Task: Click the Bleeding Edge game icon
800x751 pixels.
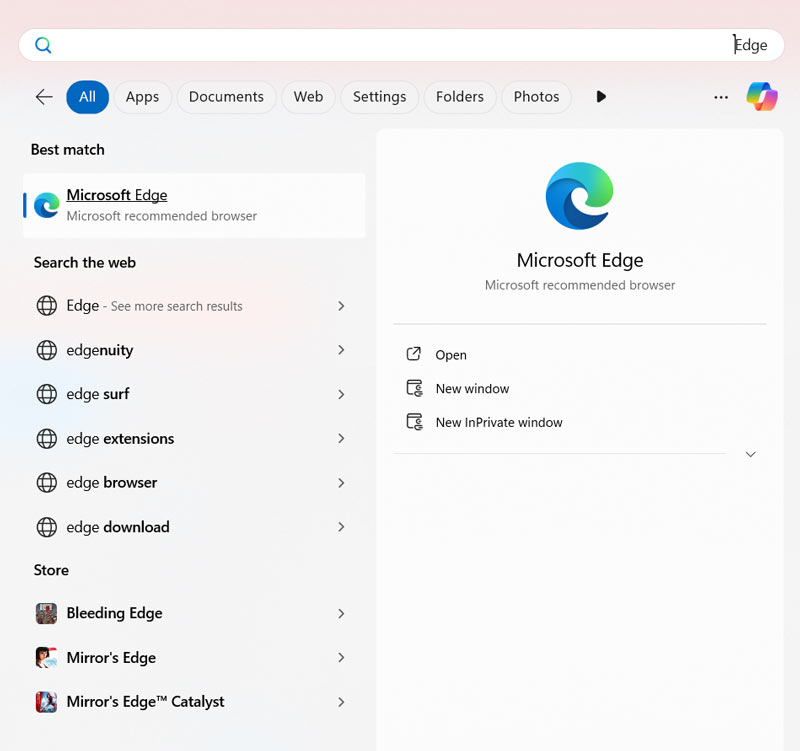Action: point(46,613)
